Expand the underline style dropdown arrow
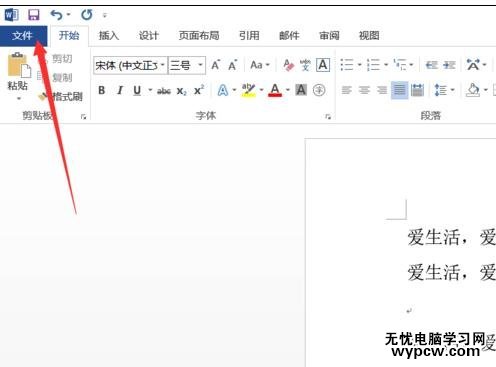 click(x=150, y=90)
